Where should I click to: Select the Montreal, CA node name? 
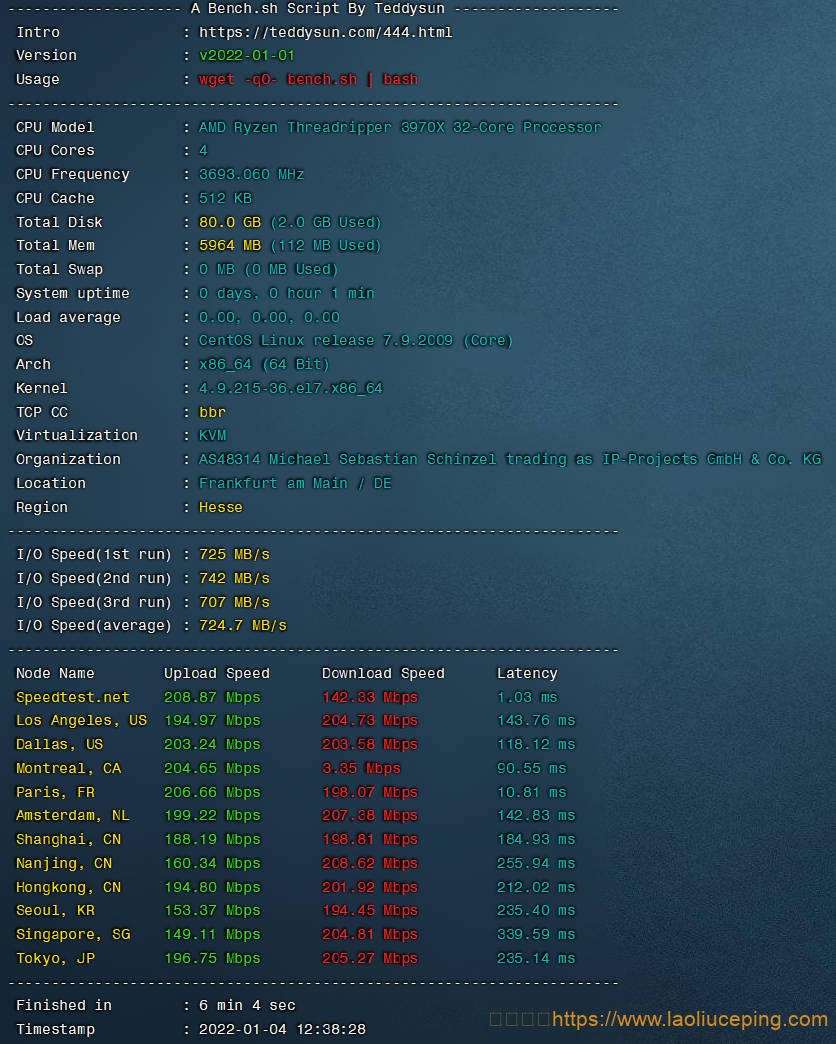(x=69, y=769)
